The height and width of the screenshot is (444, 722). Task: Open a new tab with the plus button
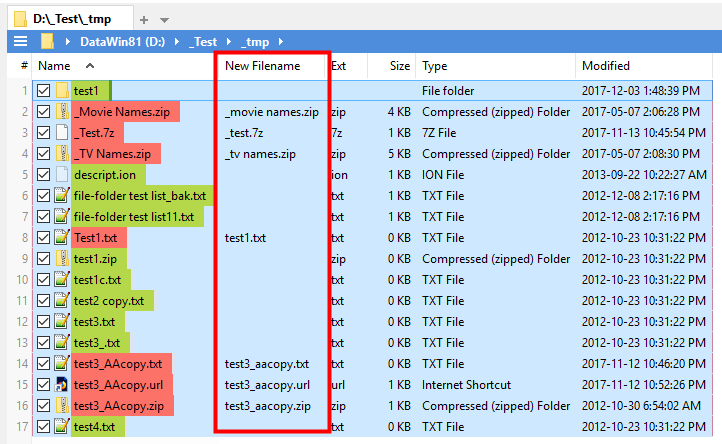pyautogui.click(x=144, y=20)
